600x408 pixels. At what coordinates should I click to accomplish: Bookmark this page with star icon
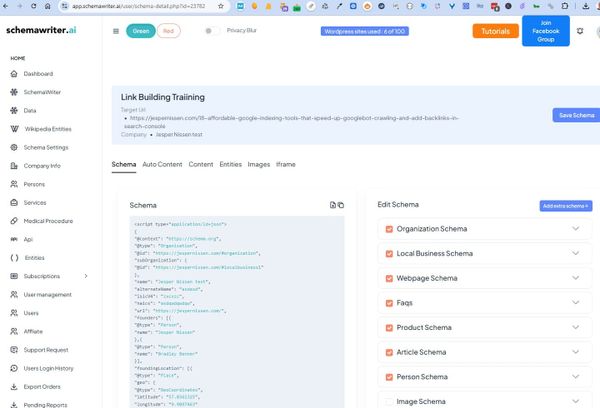pos(221,6)
